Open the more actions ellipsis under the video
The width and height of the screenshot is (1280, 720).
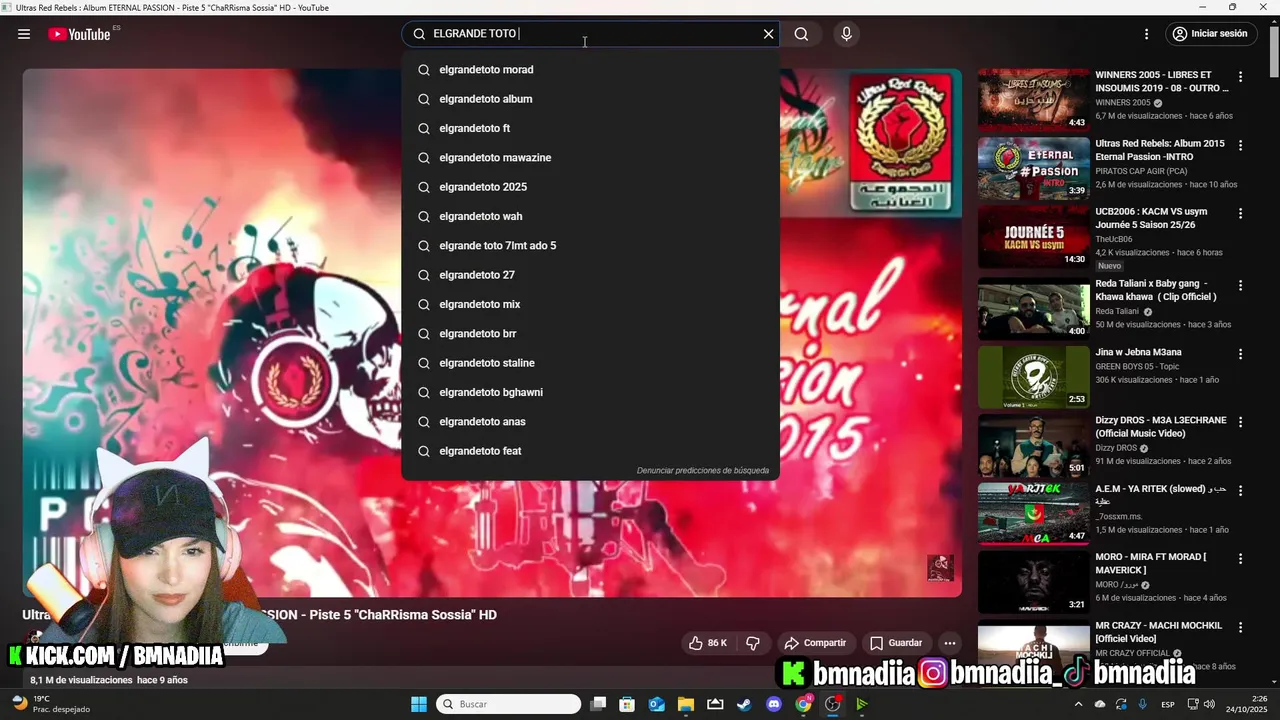tap(950, 643)
